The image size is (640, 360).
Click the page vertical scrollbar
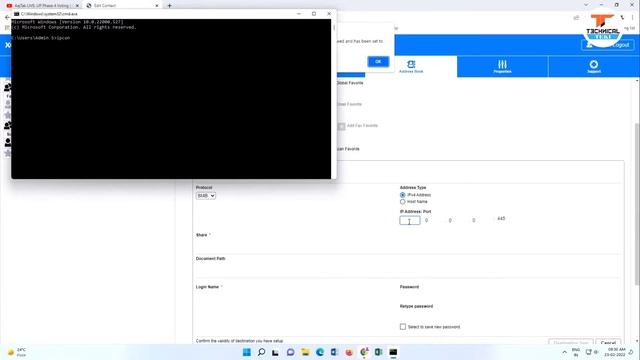tap(637, 204)
